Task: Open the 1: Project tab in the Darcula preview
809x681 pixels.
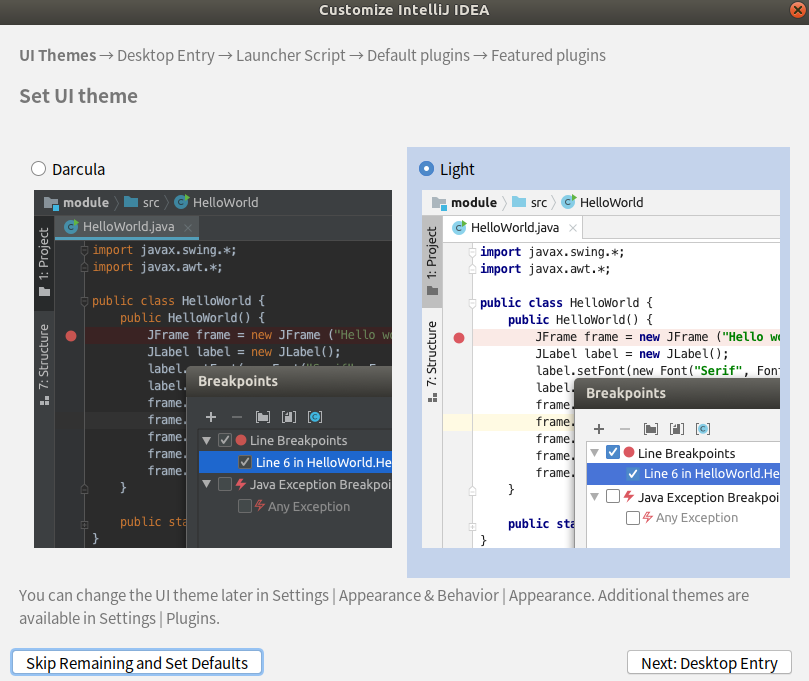Action: tap(44, 262)
